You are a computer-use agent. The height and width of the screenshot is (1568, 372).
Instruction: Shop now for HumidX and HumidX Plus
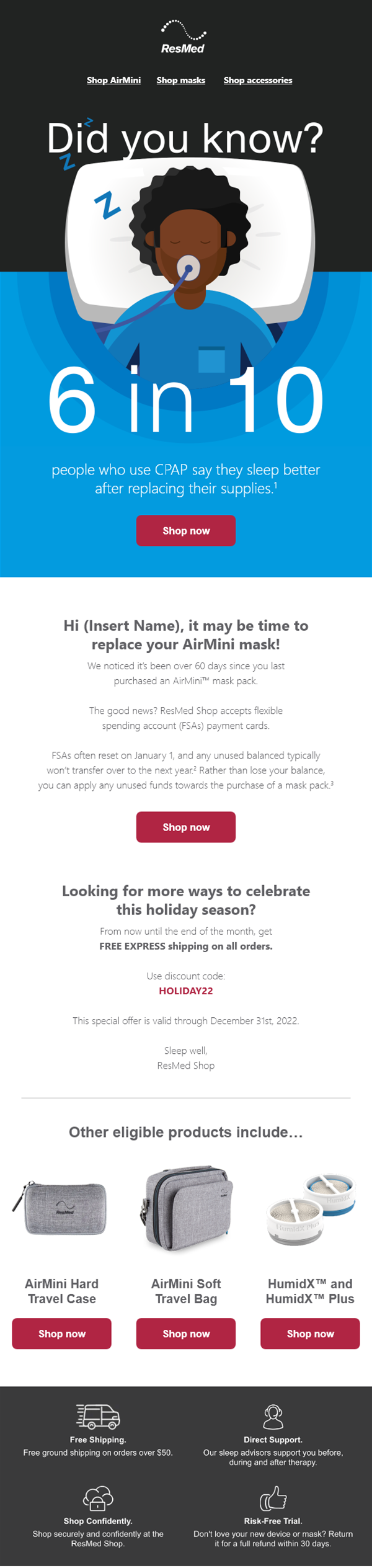(310, 1334)
